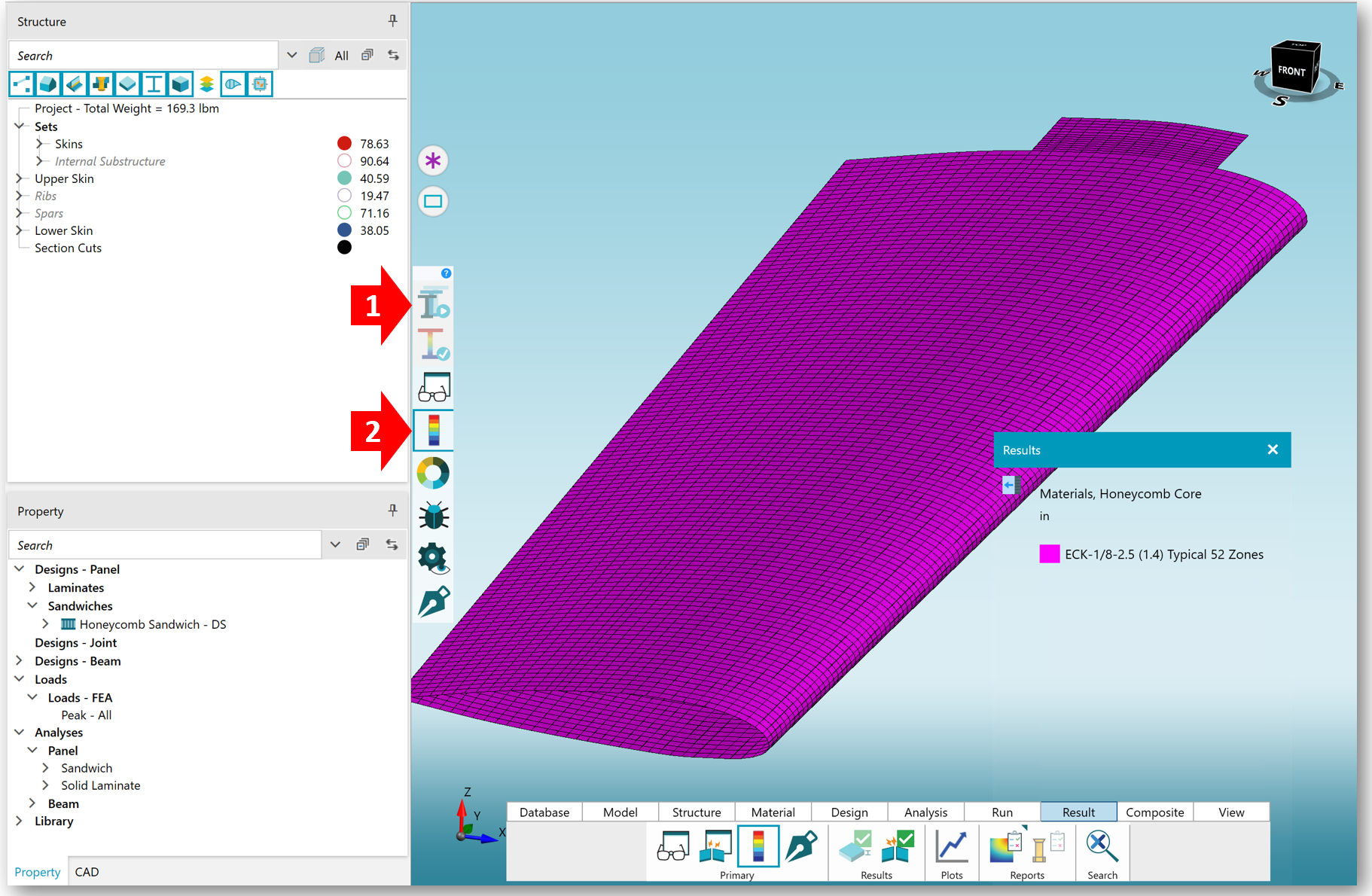
Task: Toggle the beveled solid block filter icon
Action: [x=48, y=84]
